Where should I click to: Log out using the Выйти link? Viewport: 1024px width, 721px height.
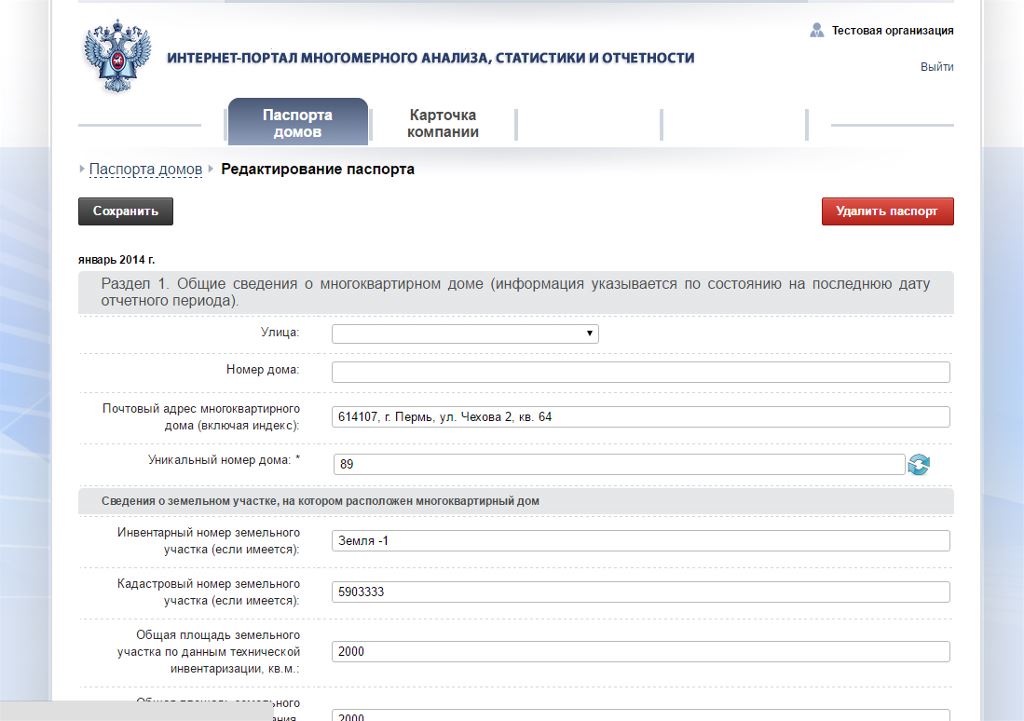click(x=936, y=67)
